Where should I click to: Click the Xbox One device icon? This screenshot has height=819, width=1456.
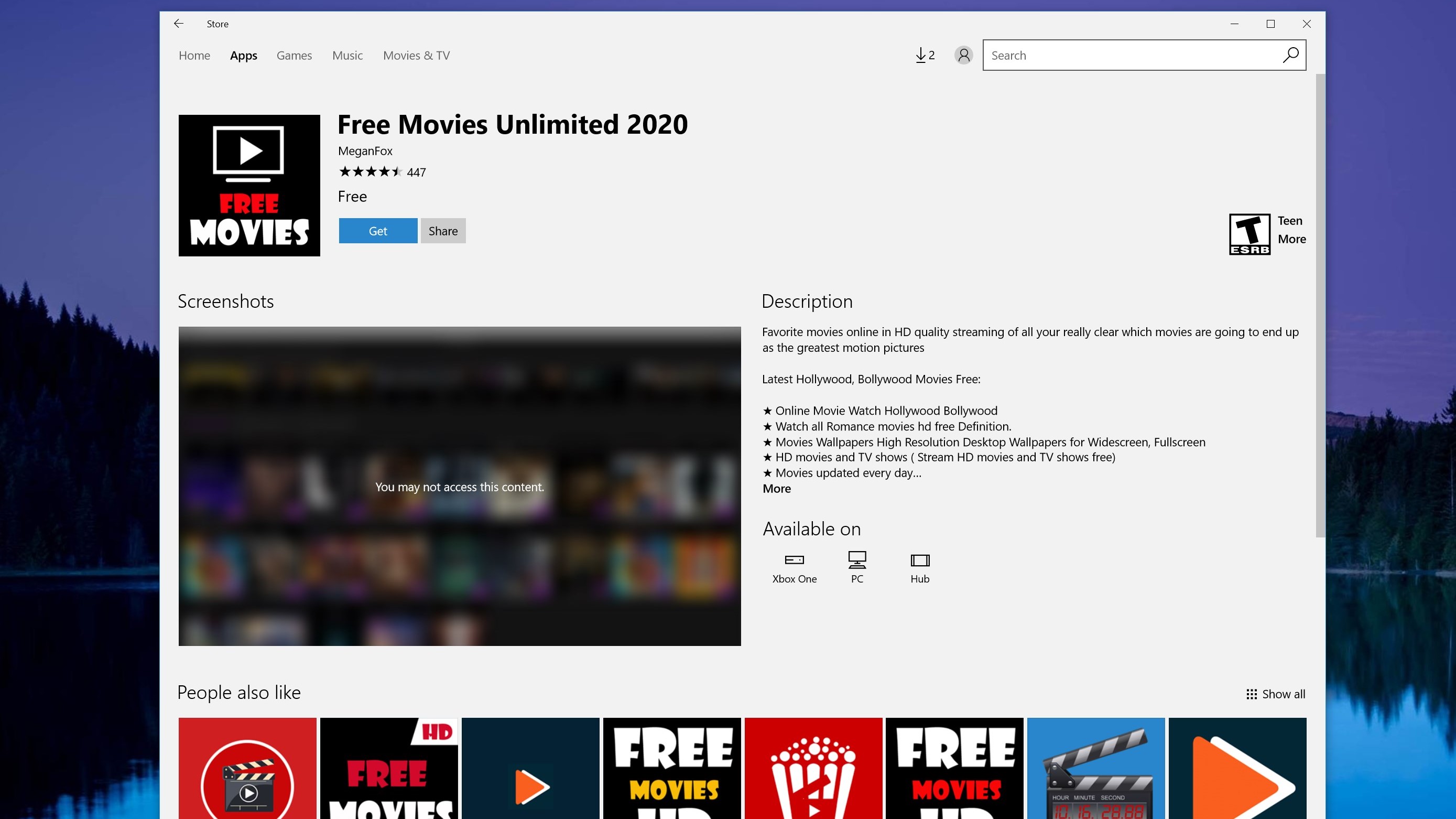coord(794,560)
